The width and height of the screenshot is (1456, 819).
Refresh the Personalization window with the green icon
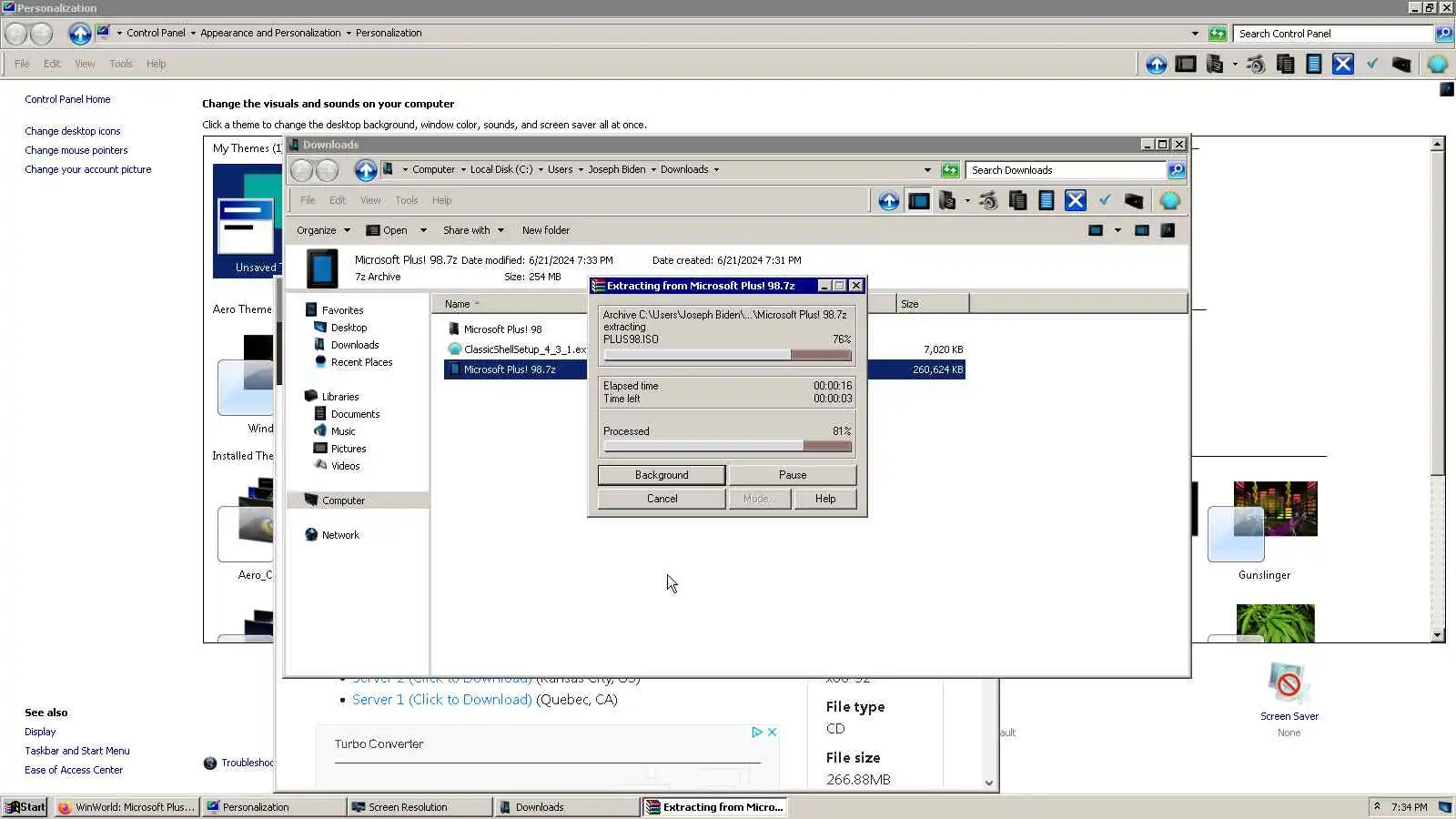click(x=1218, y=34)
